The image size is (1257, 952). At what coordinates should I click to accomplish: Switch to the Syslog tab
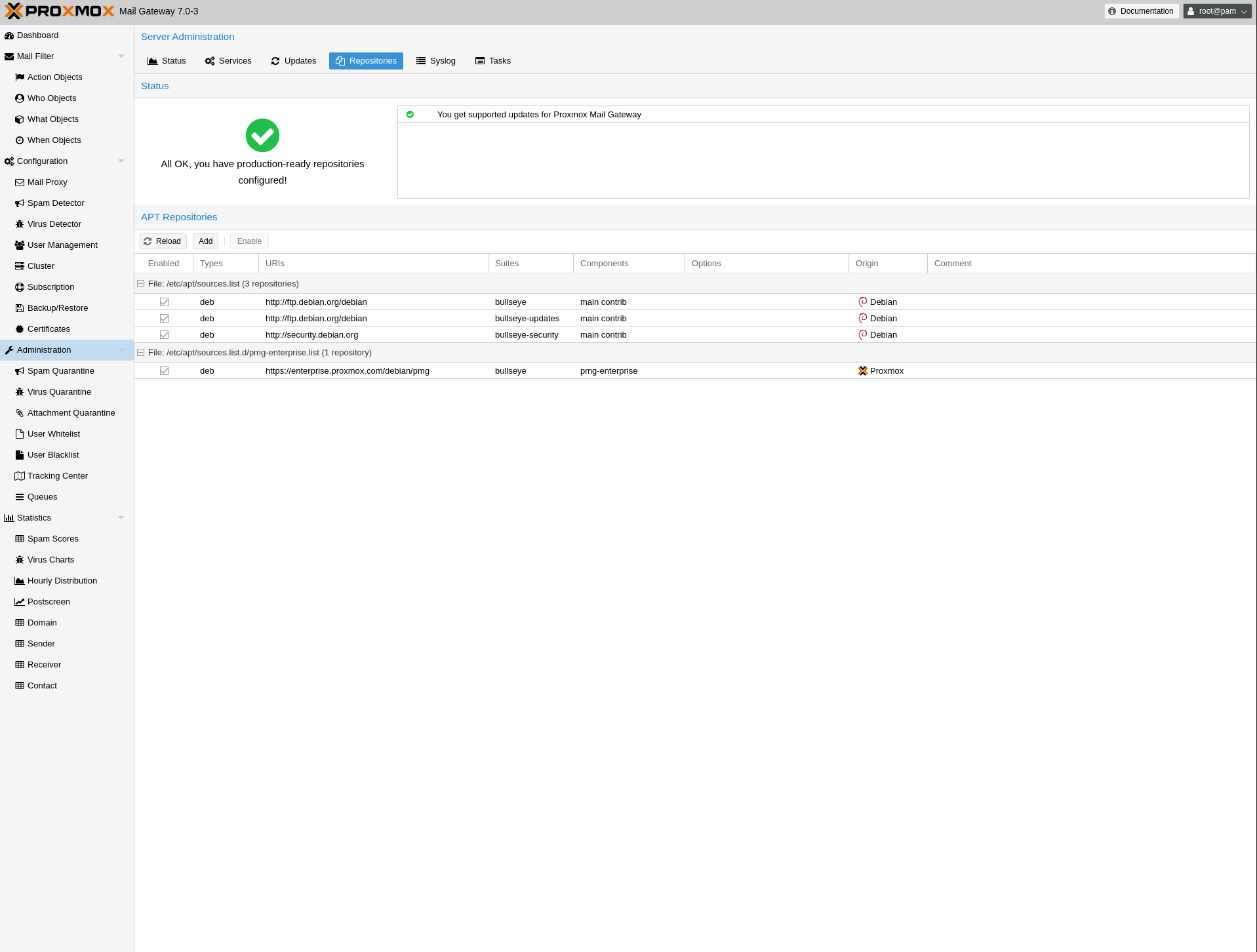pyautogui.click(x=436, y=61)
